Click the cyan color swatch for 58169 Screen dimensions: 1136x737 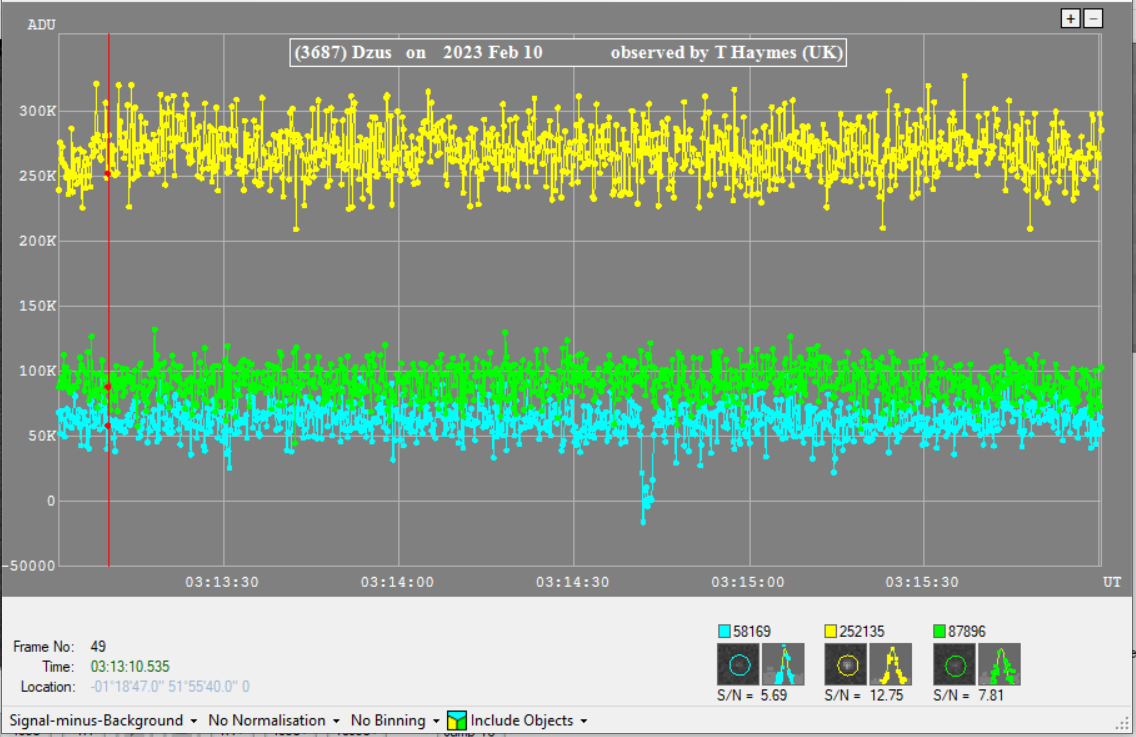(x=725, y=631)
